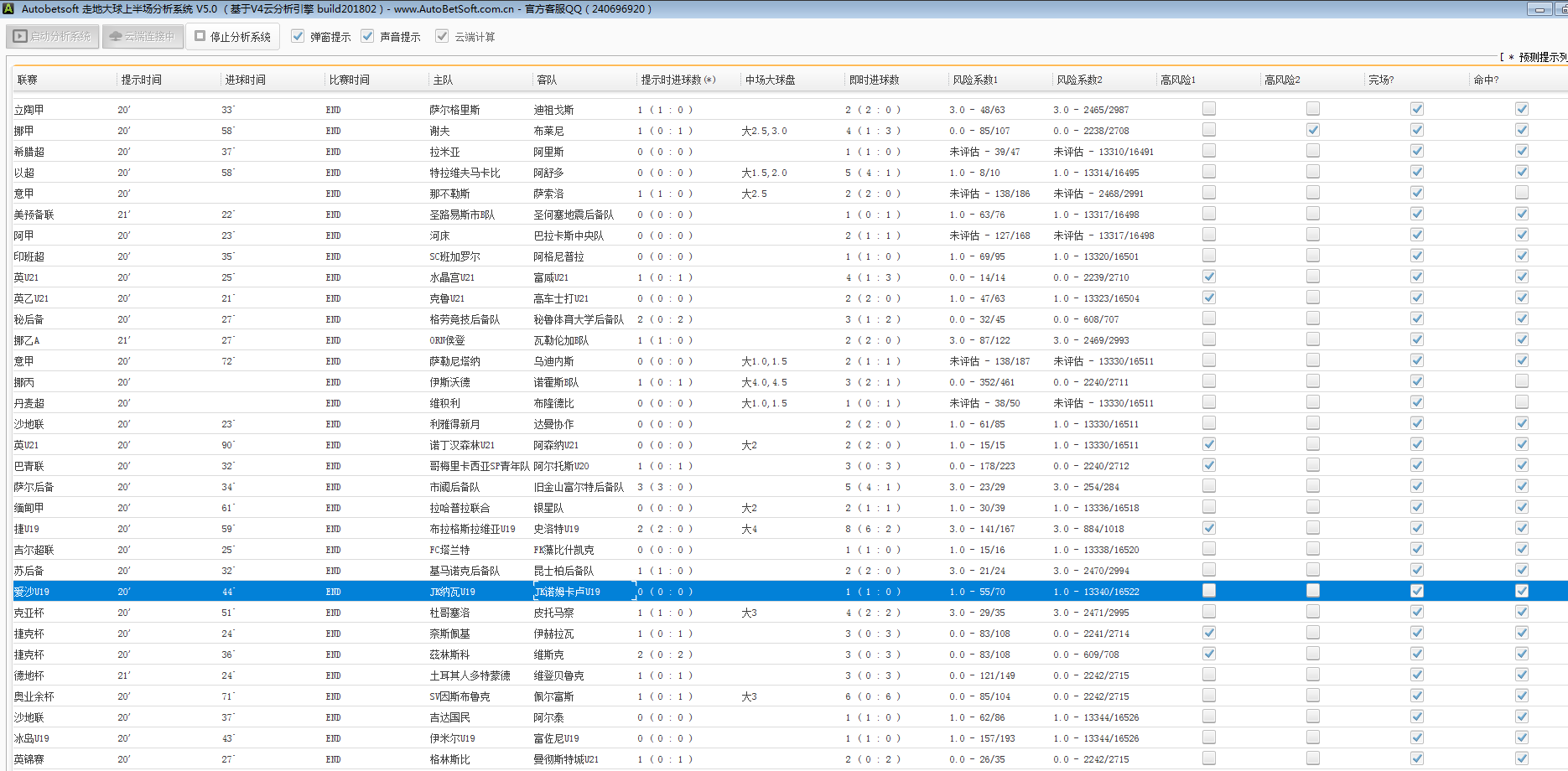
Task: Toggle the 云端计算 checkbox
Action: point(442,37)
